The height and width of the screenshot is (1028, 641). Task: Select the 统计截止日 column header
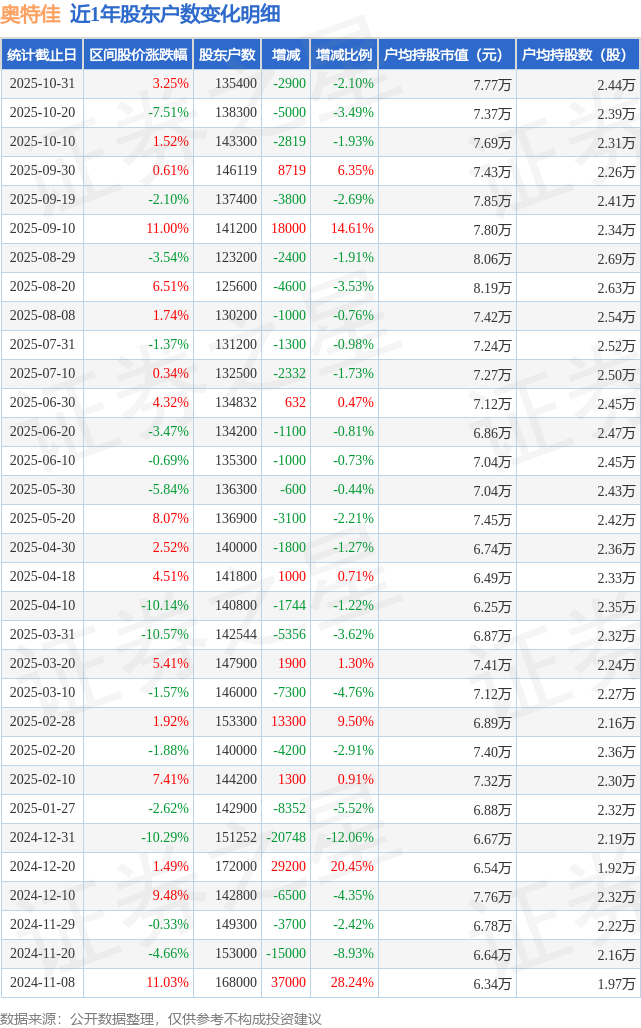pos(41,55)
